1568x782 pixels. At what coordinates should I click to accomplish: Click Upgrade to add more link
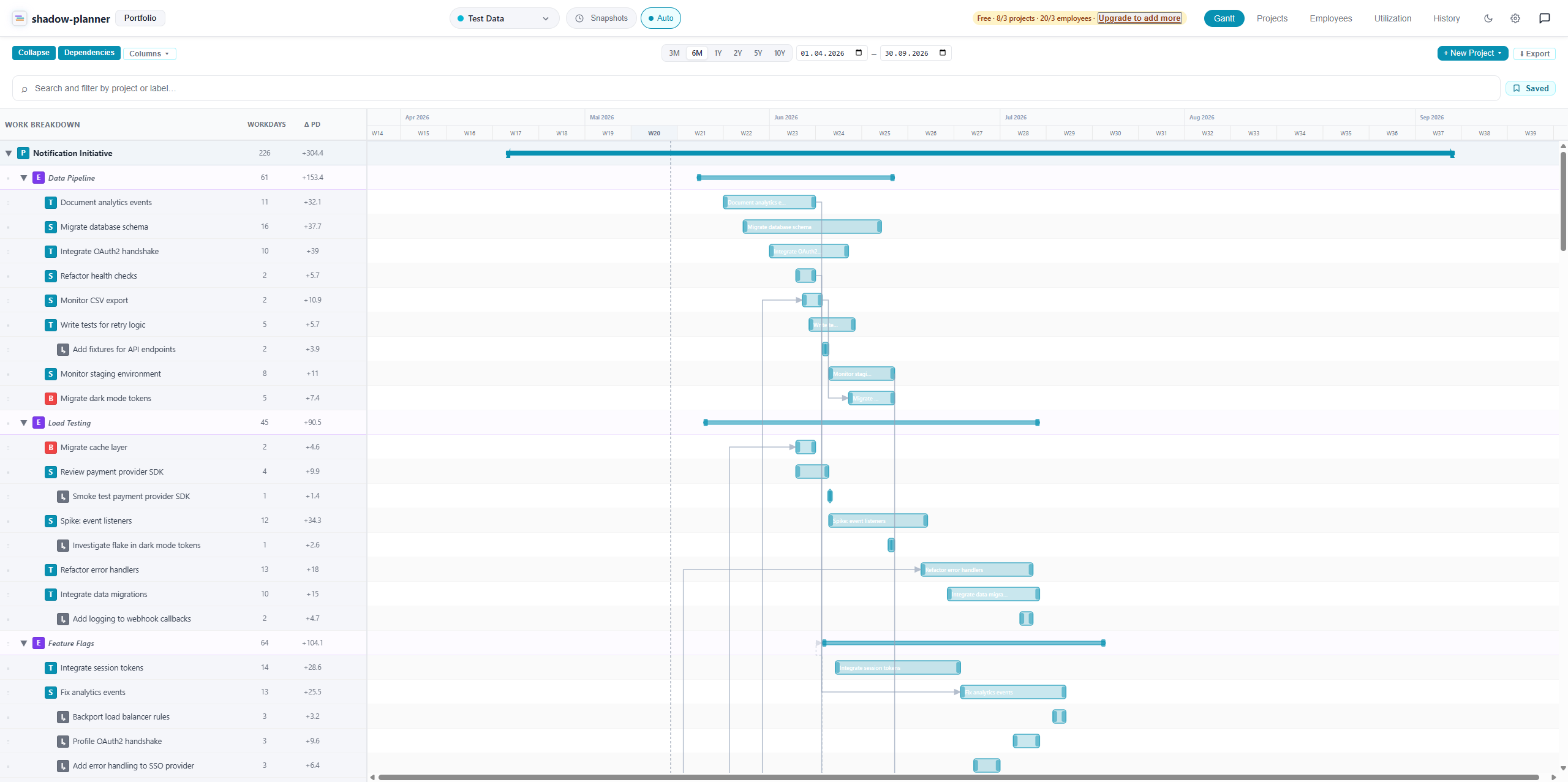(x=1139, y=18)
